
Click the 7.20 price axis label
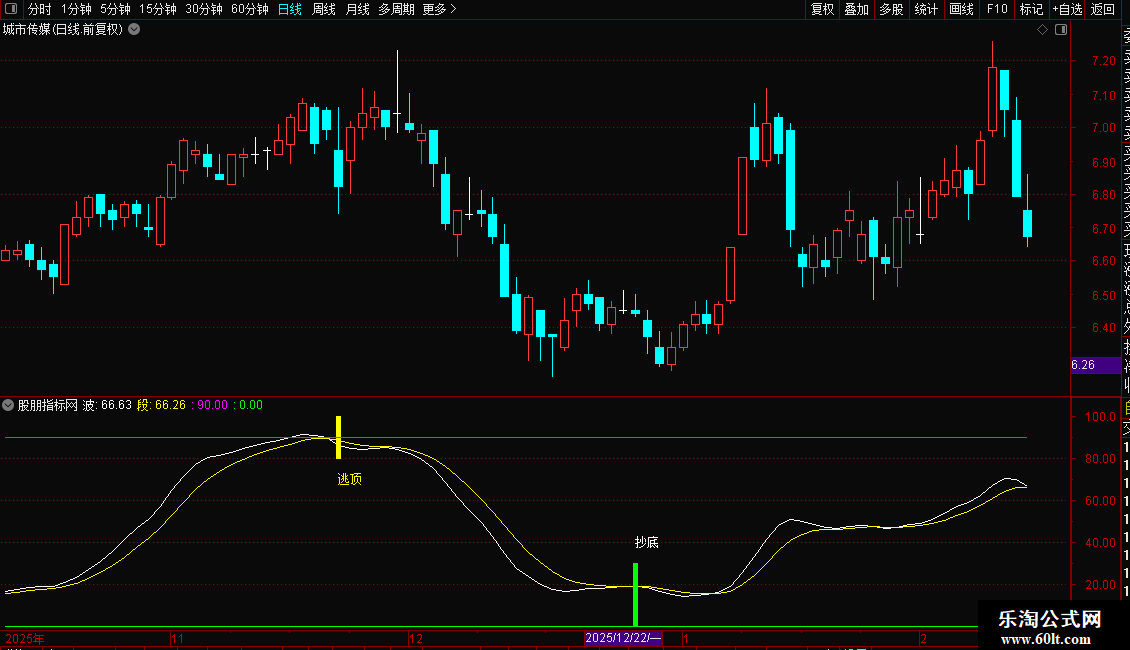coord(1103,61)
